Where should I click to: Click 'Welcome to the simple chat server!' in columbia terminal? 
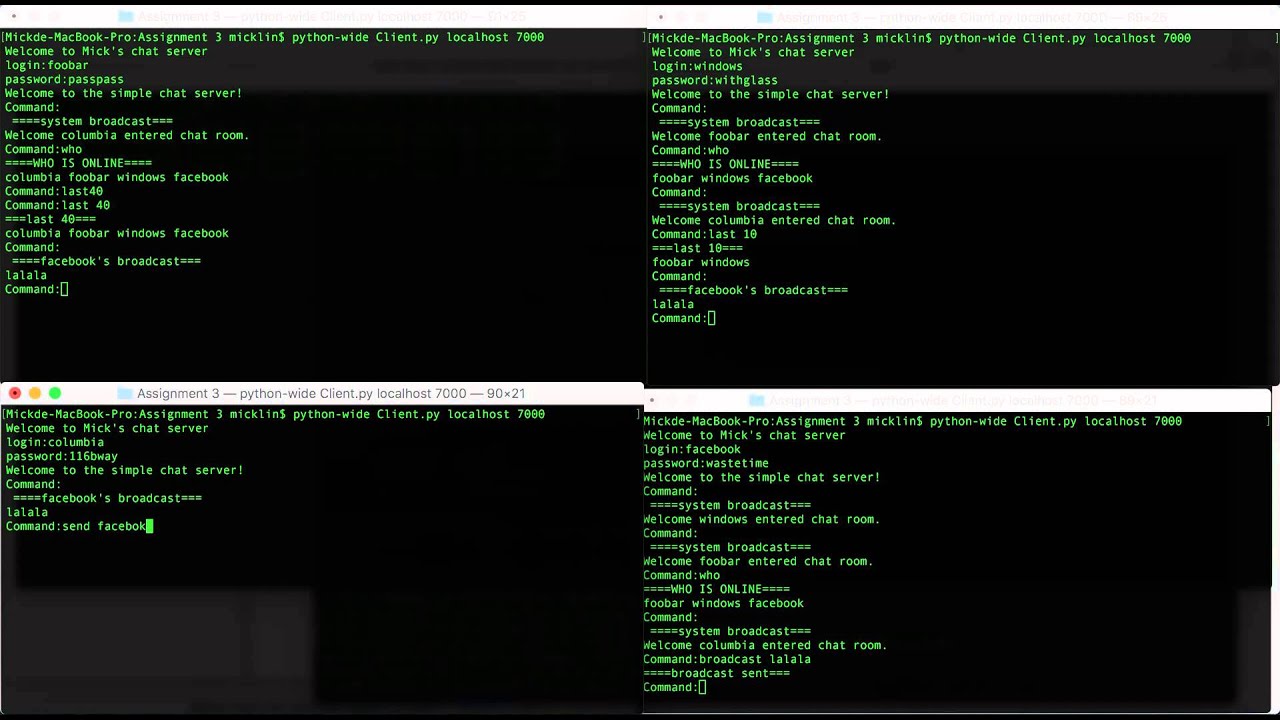tap(124, 470)
